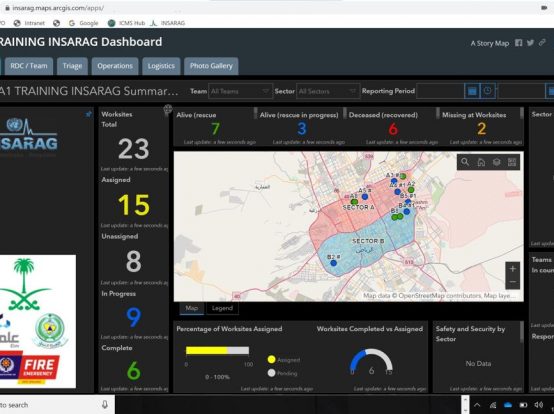Click the Deceased recovered count 6
The height and width of the screenshot is (414, 554).
click(393, 129)
